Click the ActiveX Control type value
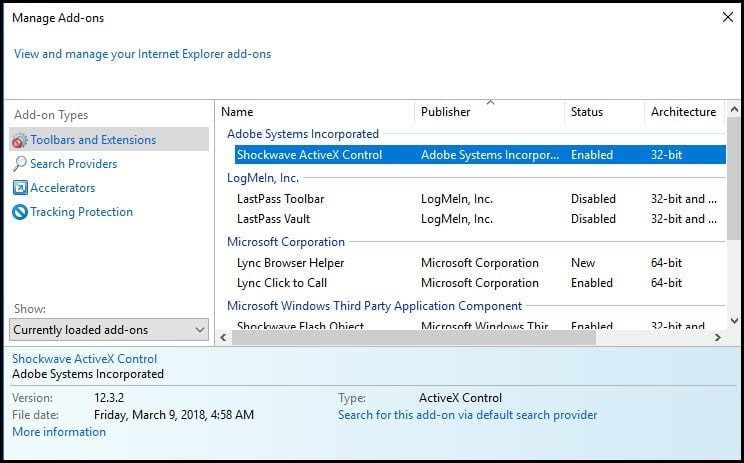Screen dimensions: 744x463 point(460,398)
